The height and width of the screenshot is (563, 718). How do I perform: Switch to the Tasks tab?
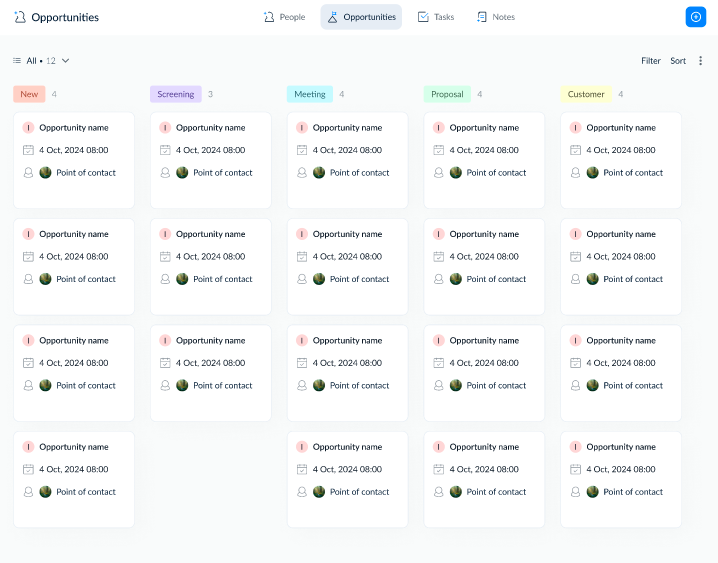[x=435, y=17]
